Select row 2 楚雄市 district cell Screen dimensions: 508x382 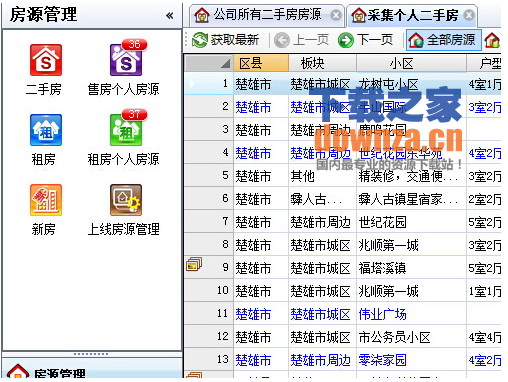(x=261, y=107)
